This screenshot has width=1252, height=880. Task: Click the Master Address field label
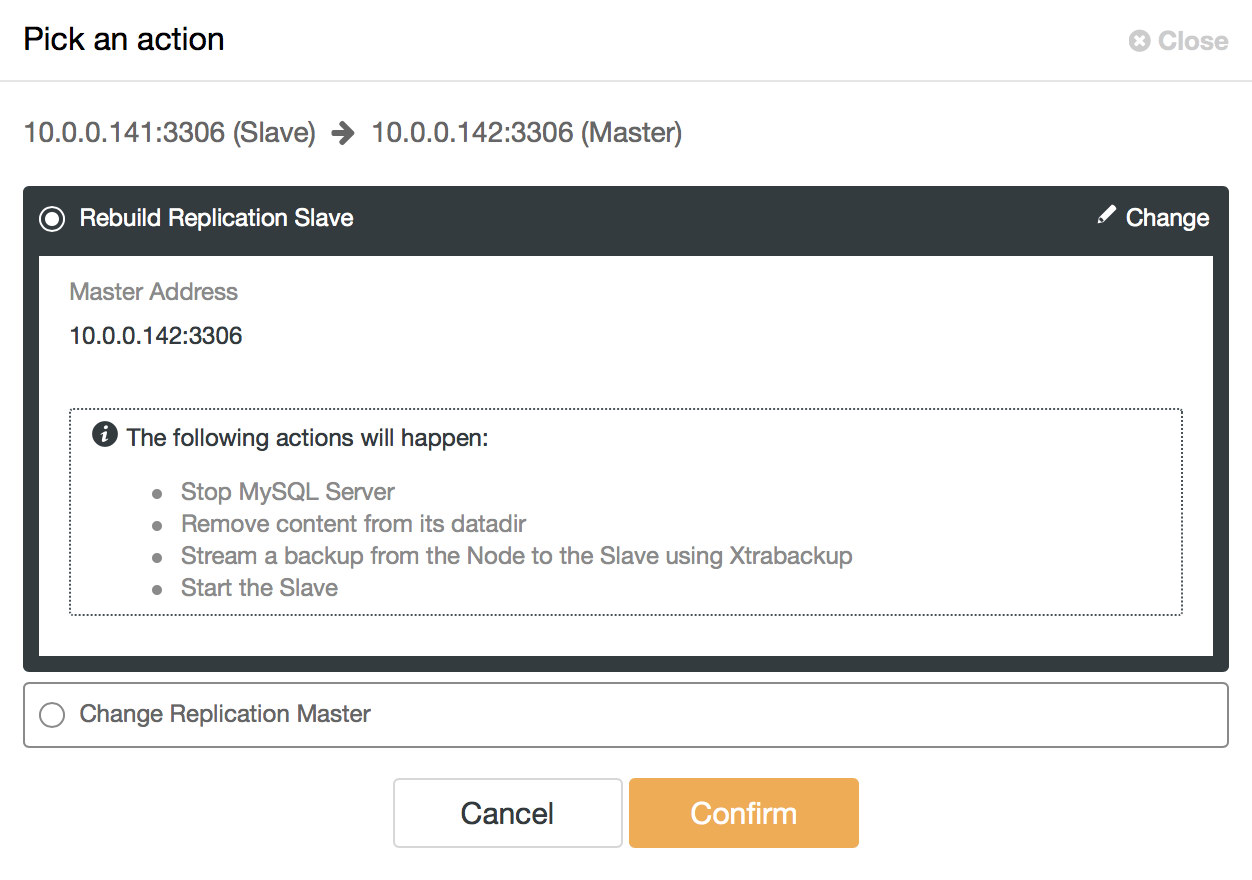[x=154, y=292]
